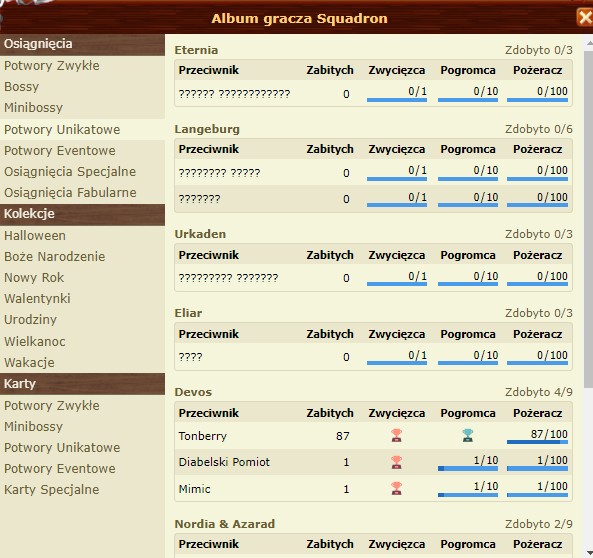593x558 pixels.
Task: Open Osiągnięcia Specjalne
Action: coord(70,172)
